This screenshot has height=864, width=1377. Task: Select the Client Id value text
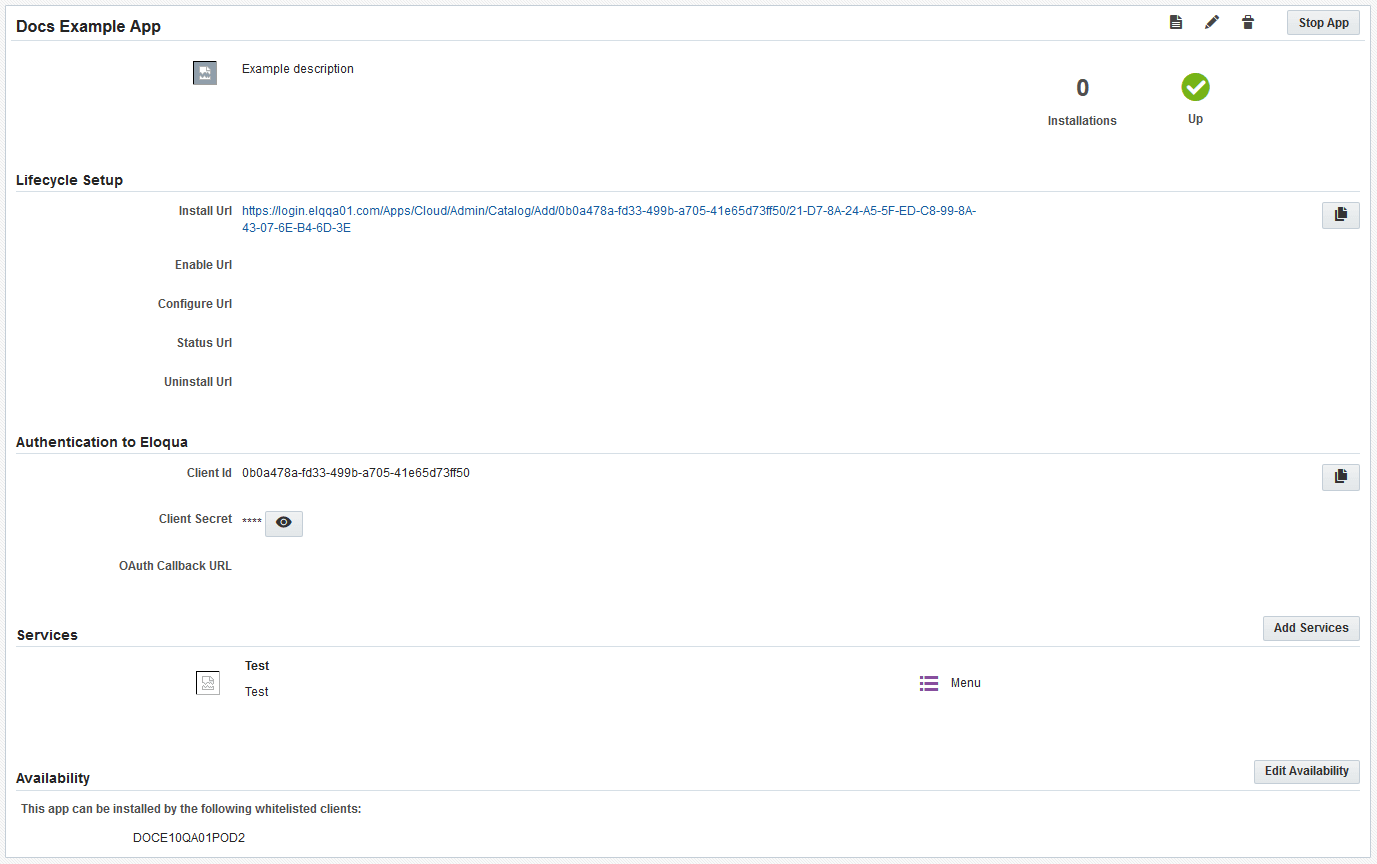(x=356, y=473)
